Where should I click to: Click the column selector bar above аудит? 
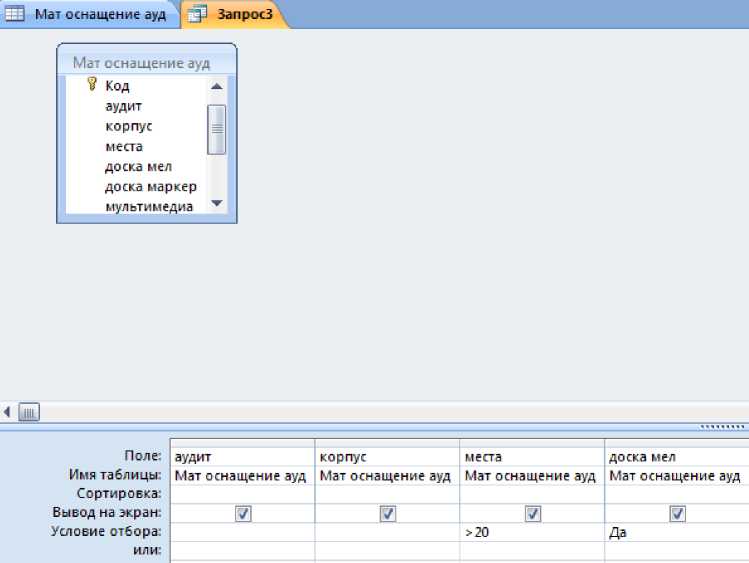243,443
